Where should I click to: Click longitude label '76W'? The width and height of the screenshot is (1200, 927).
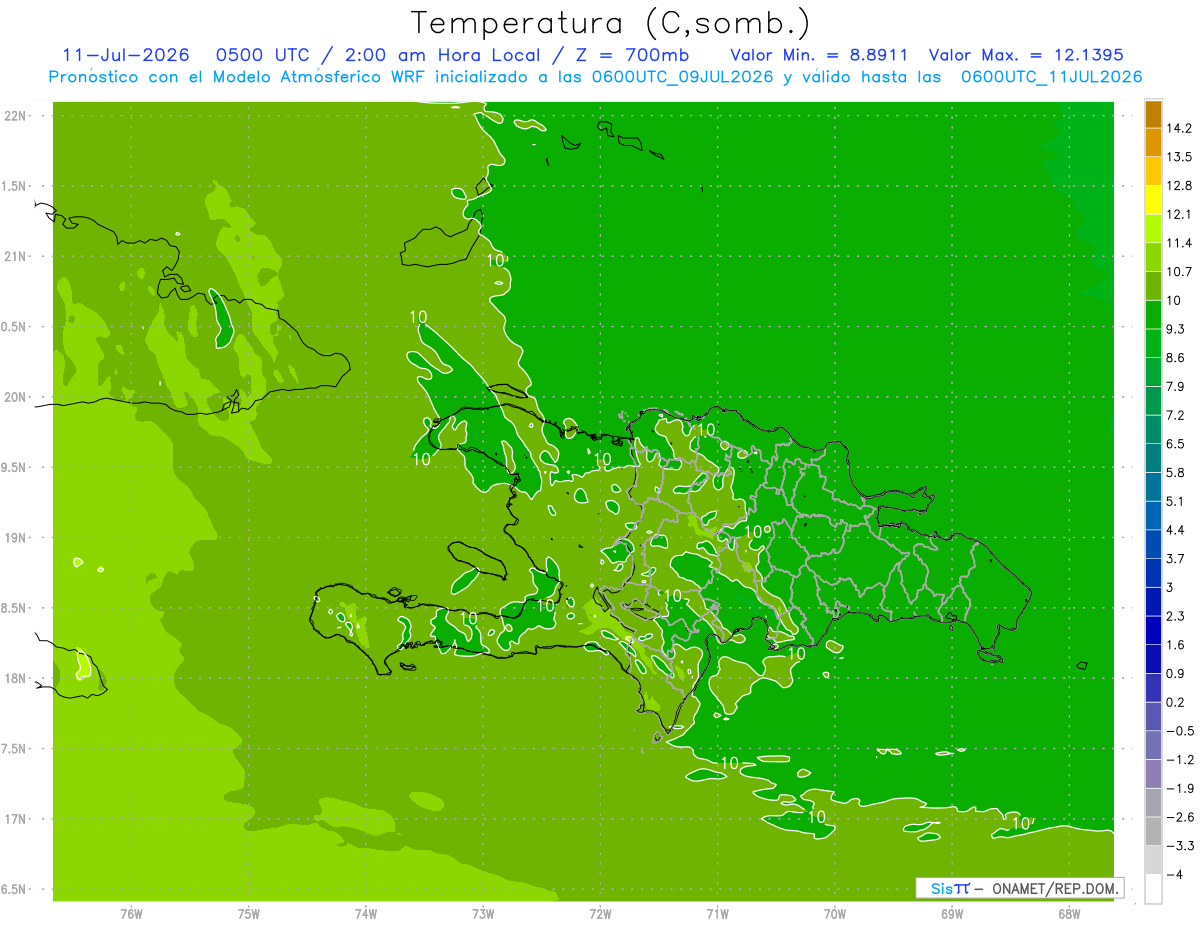tap(131, 914)
